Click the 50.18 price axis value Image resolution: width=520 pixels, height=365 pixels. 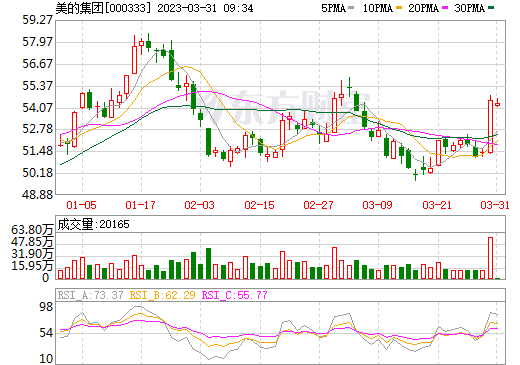point(38,173)
